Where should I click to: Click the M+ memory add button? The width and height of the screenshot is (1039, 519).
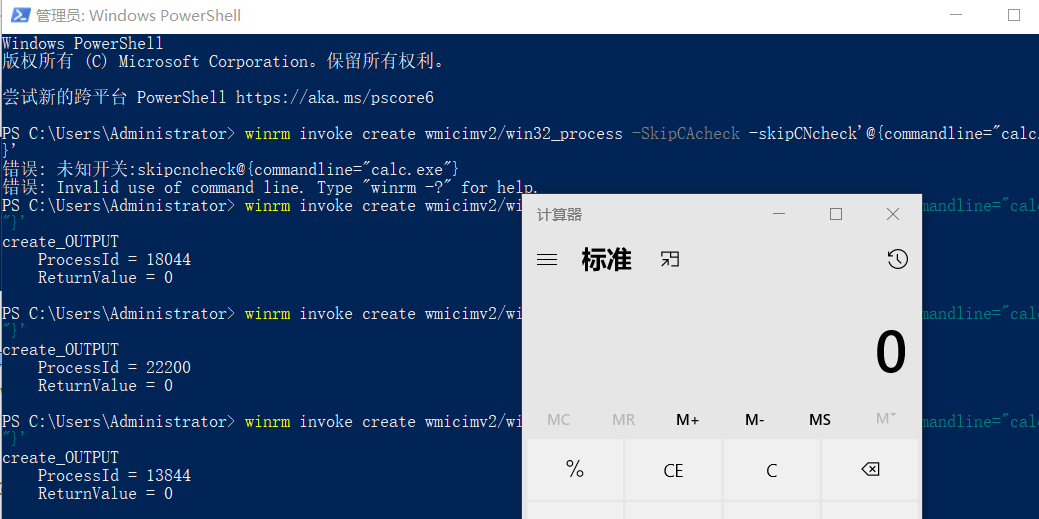[688, 420]
